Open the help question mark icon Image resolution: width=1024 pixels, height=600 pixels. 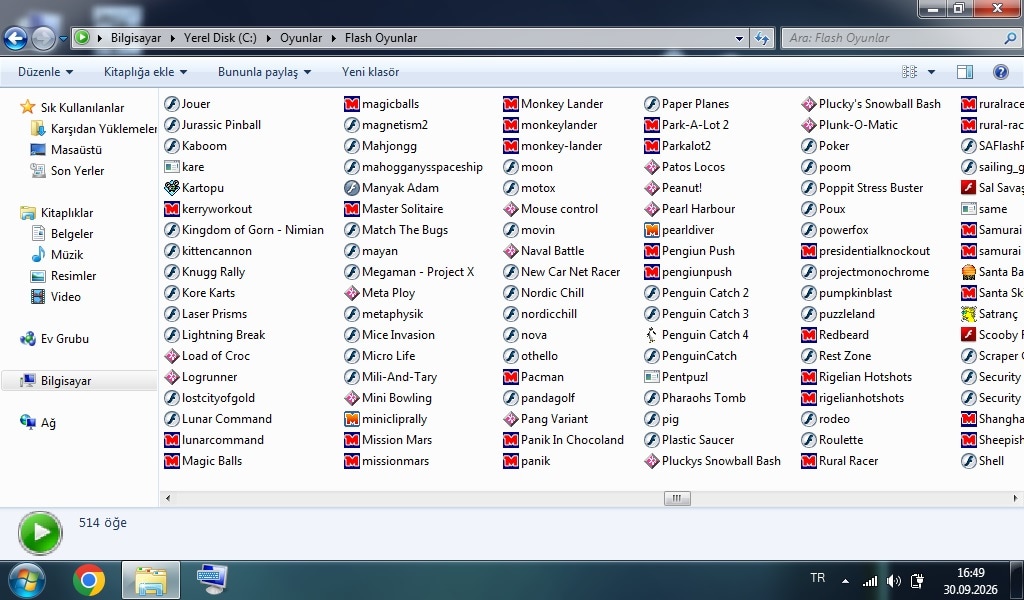pos(1000,72)
